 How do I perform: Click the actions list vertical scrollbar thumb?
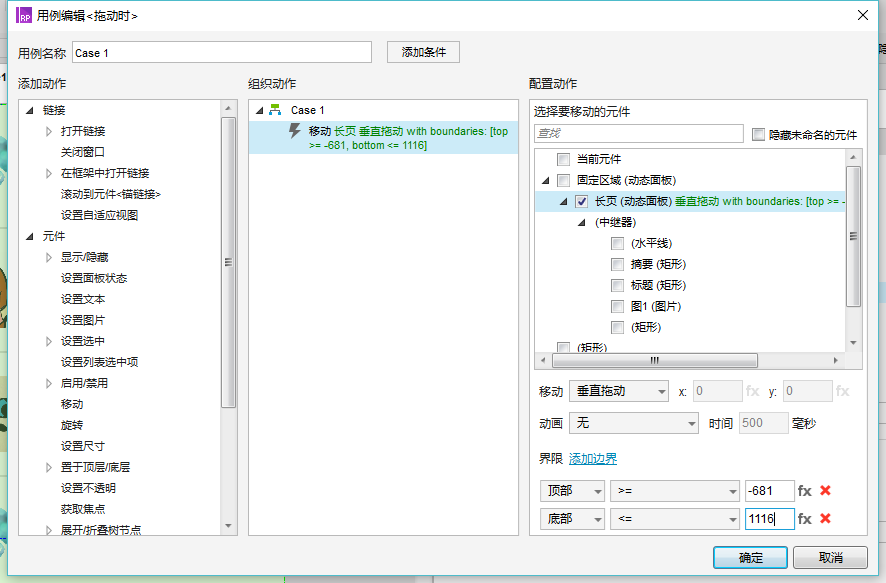pos(228,262)
